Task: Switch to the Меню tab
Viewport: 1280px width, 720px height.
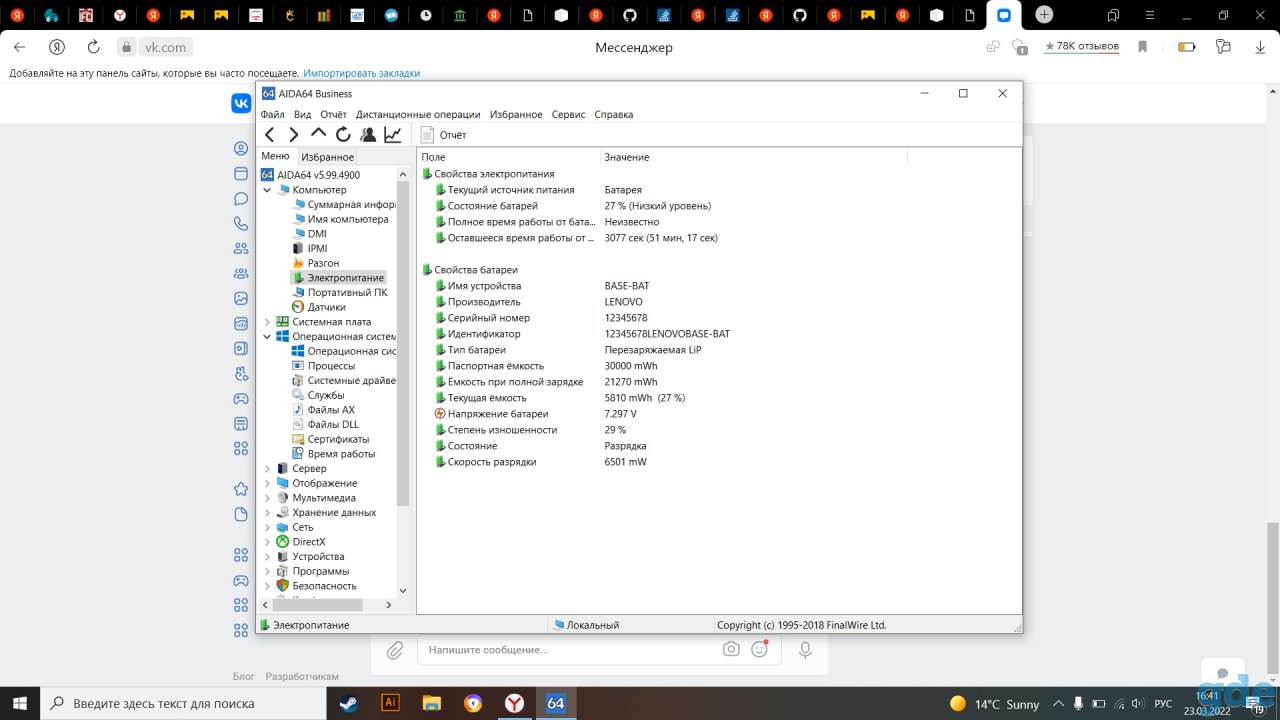Action: click(x=275, y=156)
